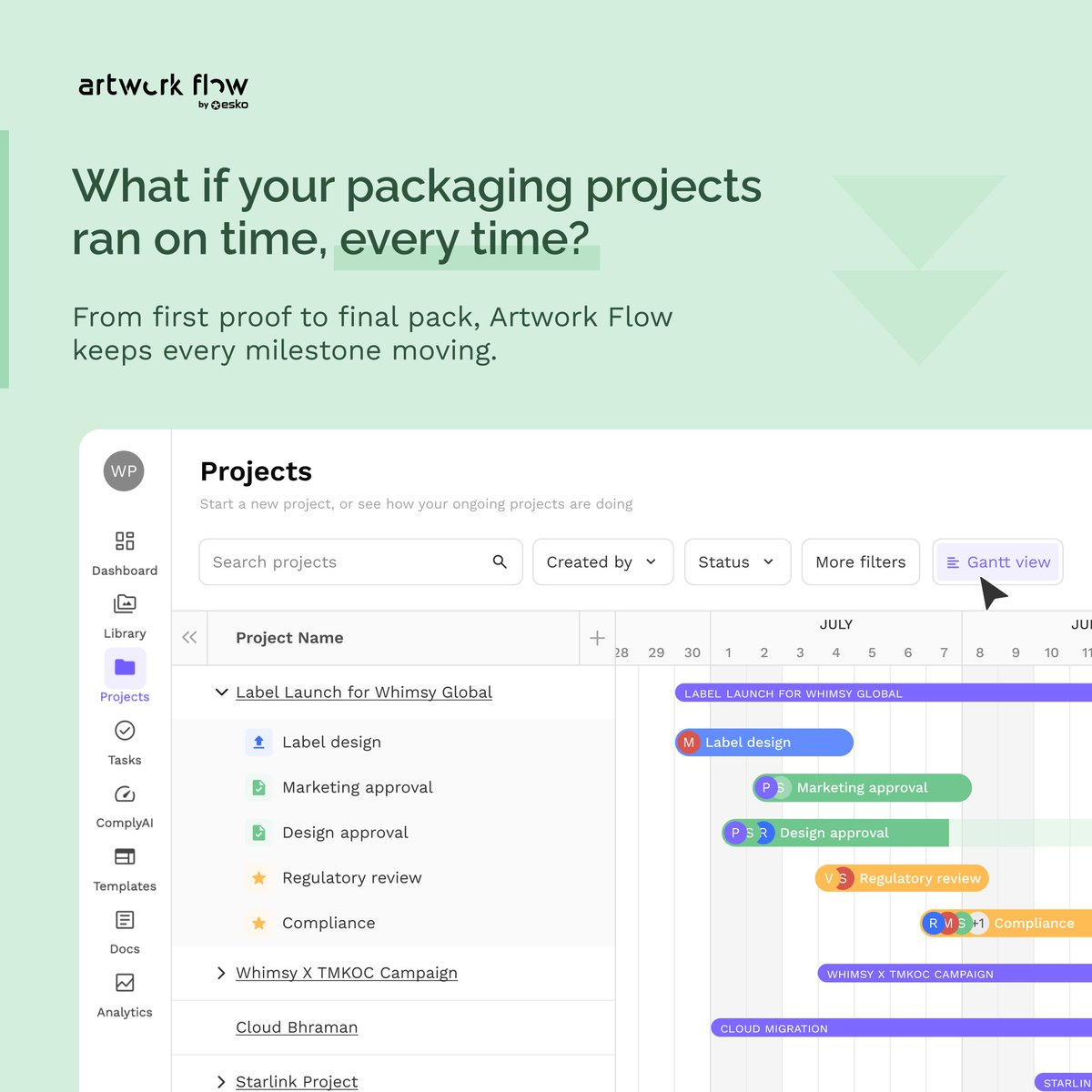Click the More filters button
This screenshot has height=1092, width=1092.
pyautogui.click(x=860, y=561)
